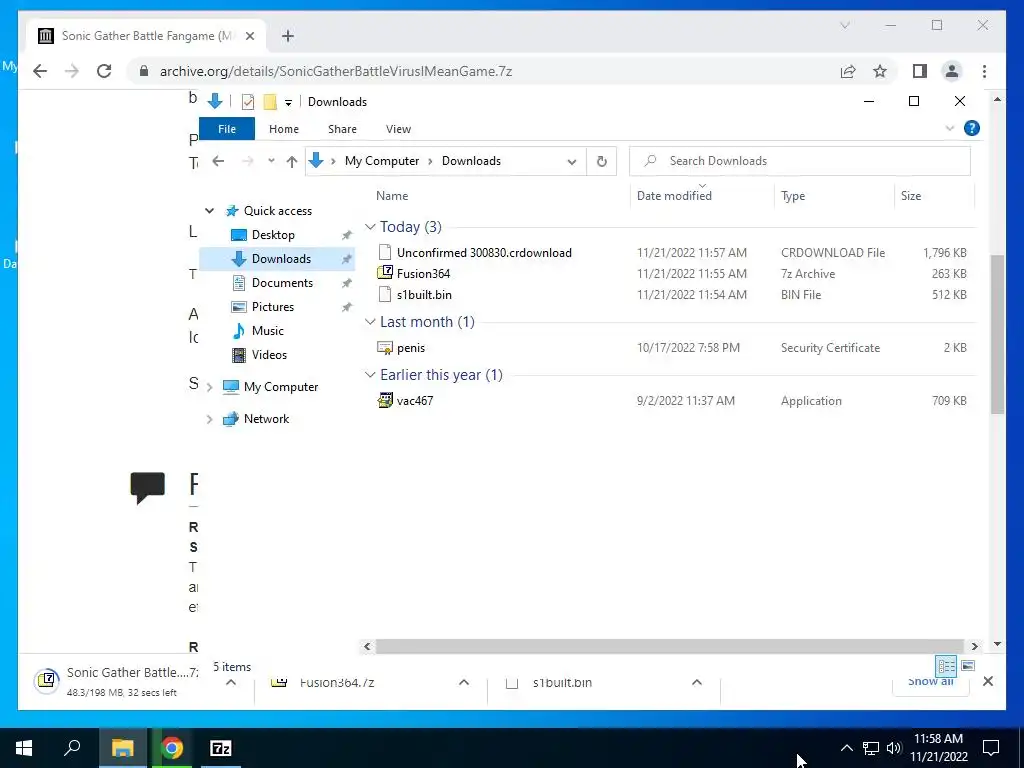Switch to details view layout icon
Viewport: 1024px width, 768px height.
946,666
